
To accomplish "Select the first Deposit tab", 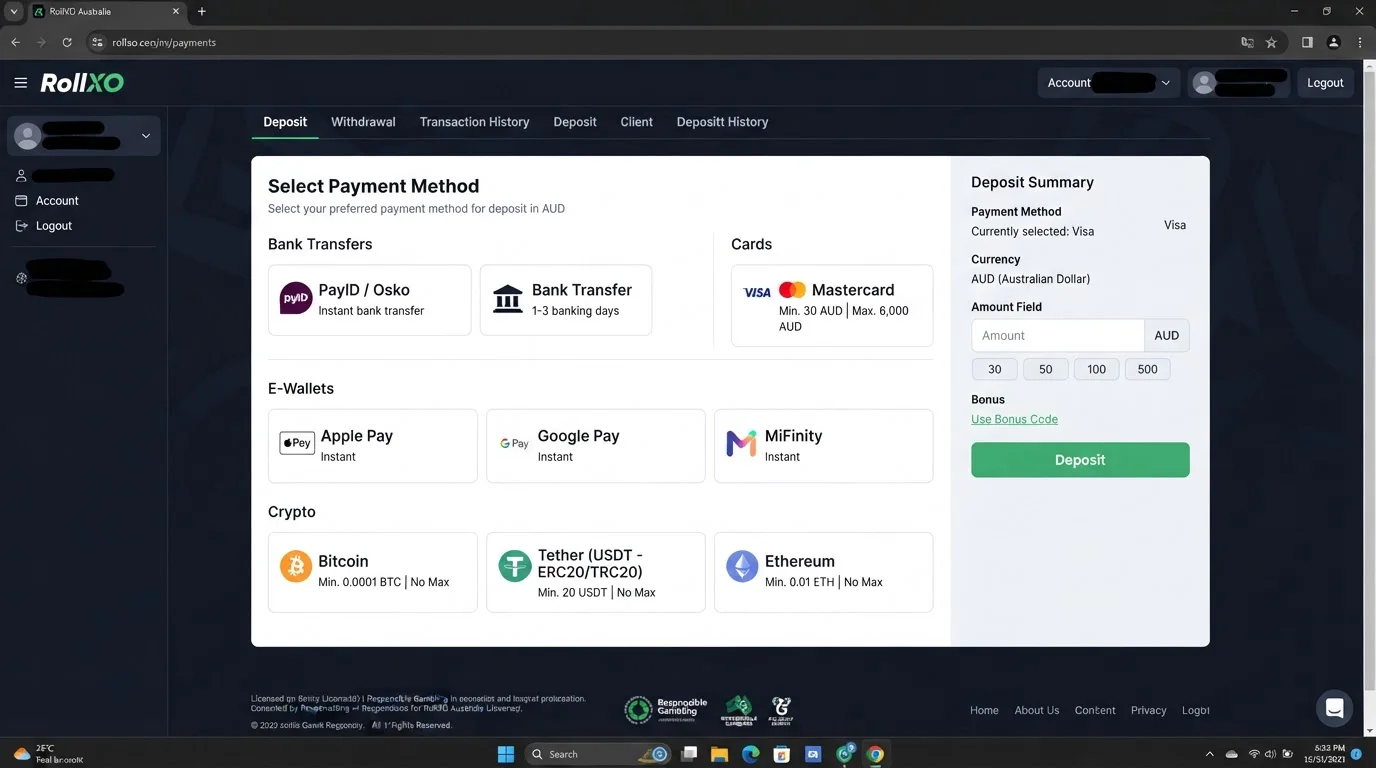I will (x=285, y=122).
